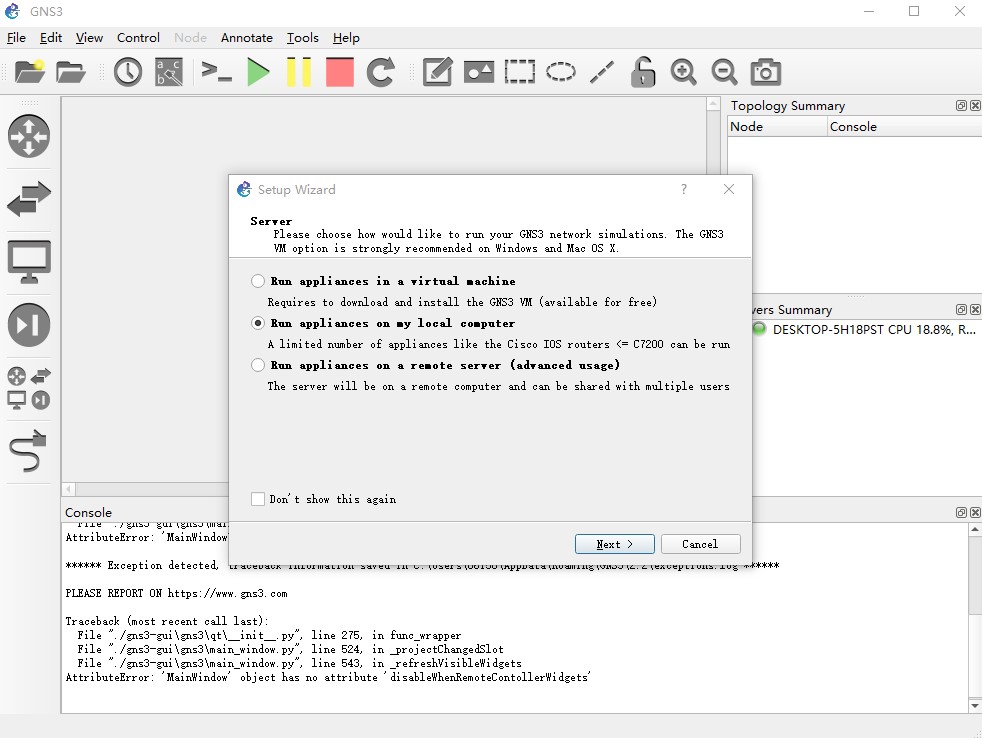The height and width of the screenshot is (738, 982).
Task: Close the Servers Summary panel
Action: [975, 309]
